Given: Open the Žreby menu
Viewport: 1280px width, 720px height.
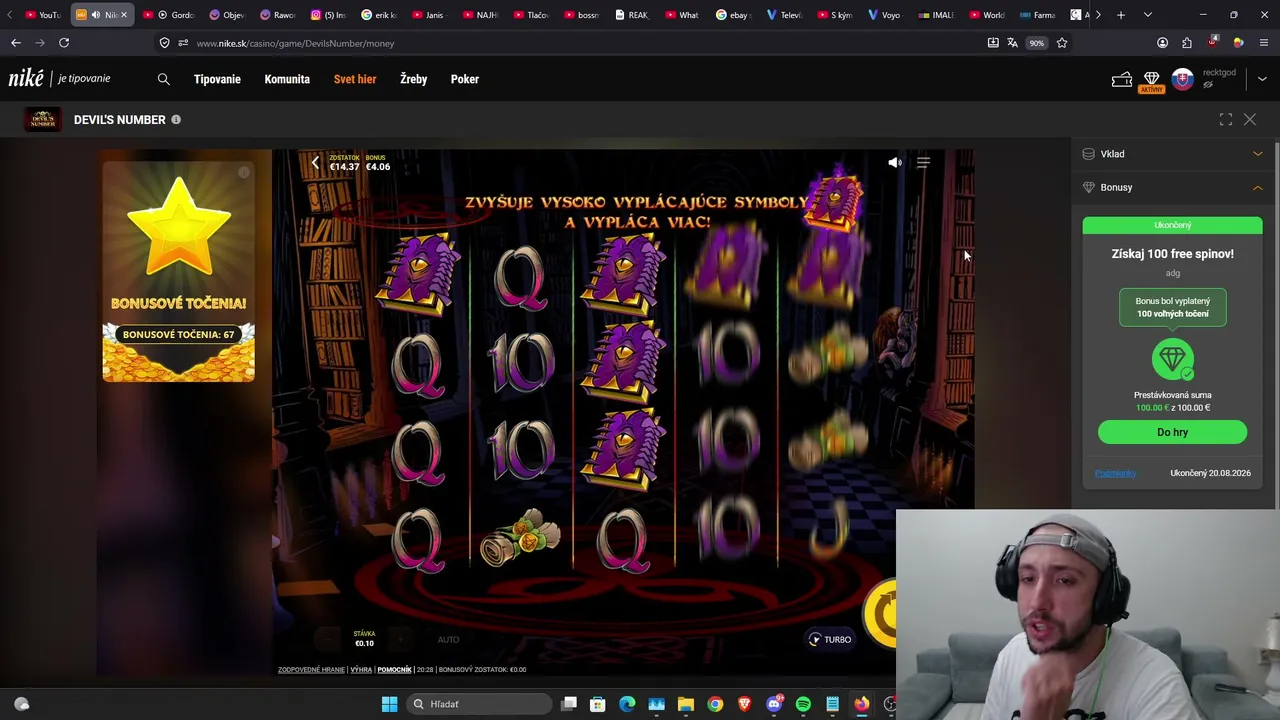Looking at the screenshot, I should tap(413, 79).
